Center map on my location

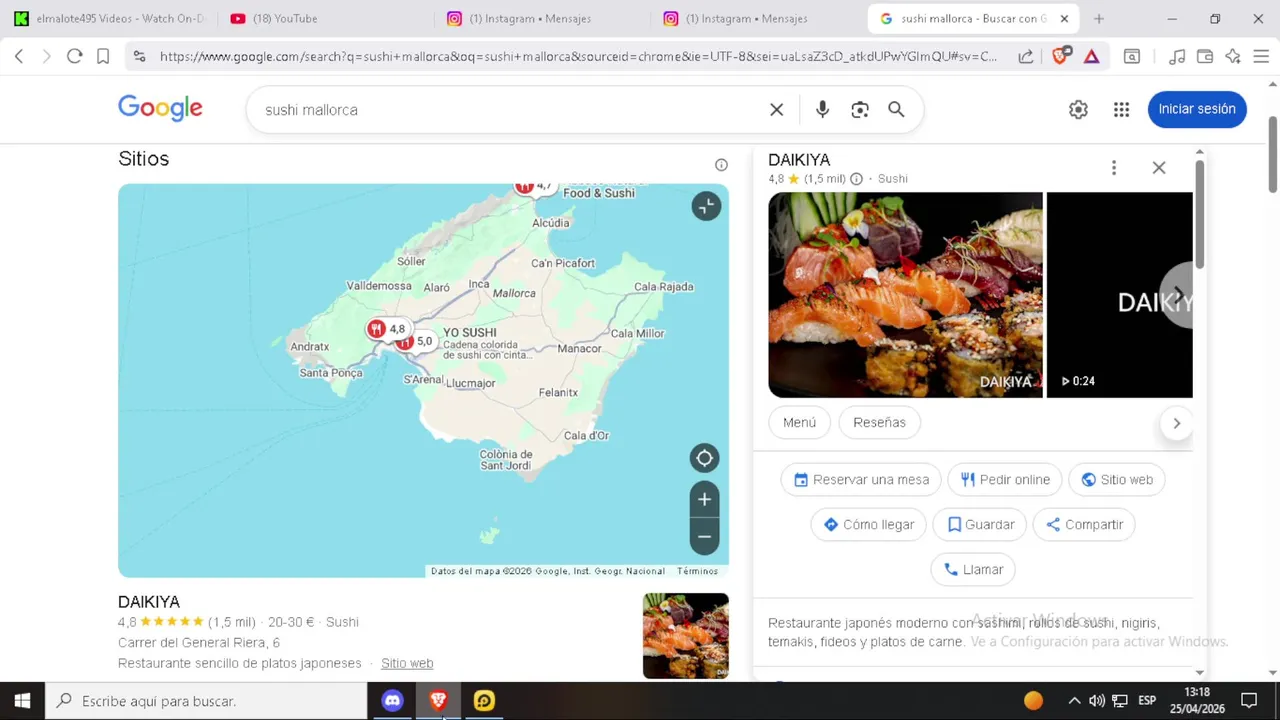(x=705, y=458)
